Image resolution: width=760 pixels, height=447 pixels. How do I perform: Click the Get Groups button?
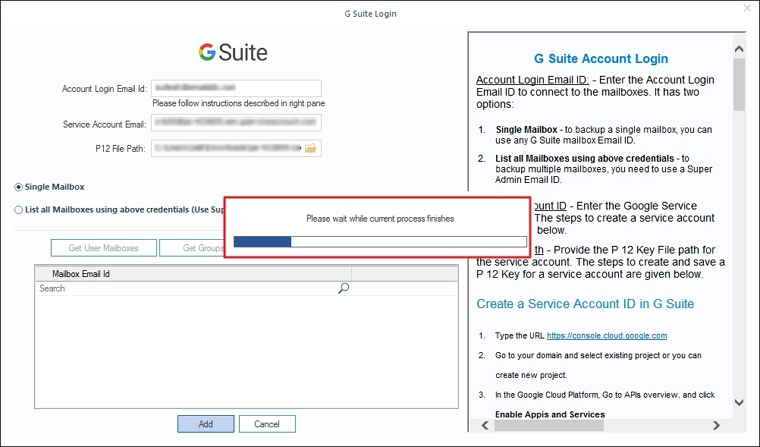192,248
